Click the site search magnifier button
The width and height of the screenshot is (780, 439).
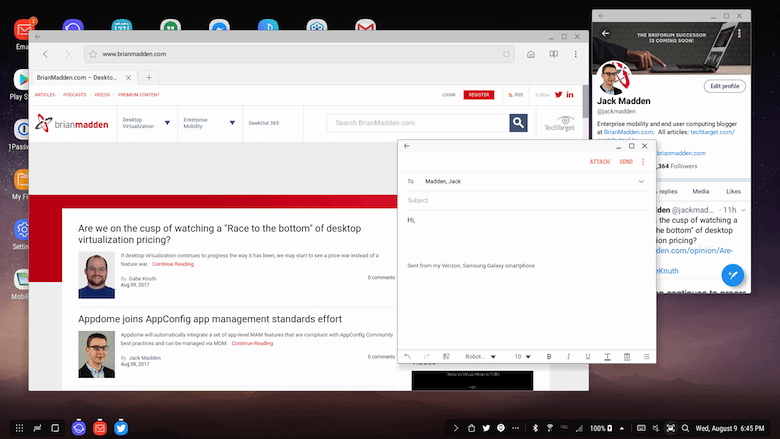coord(518,123)
